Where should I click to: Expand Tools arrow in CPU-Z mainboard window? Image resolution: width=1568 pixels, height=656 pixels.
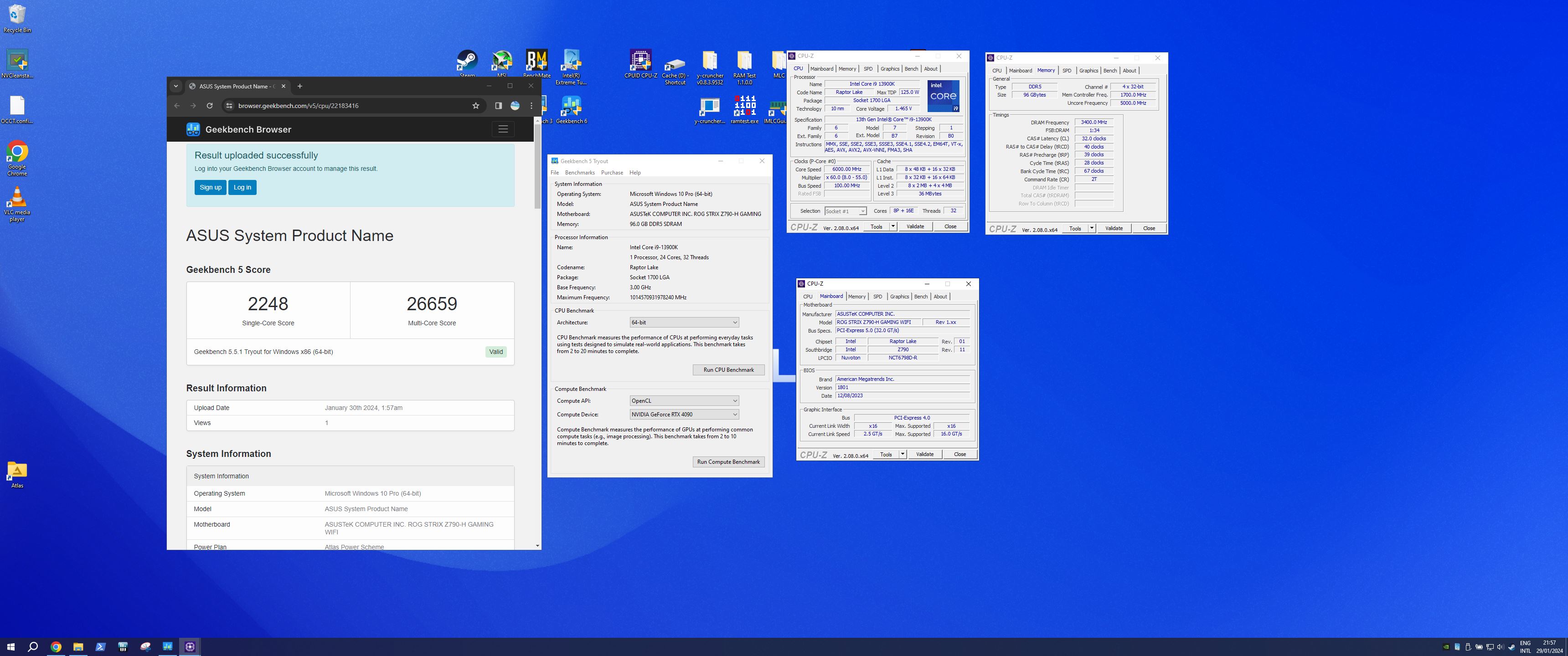coord(903,454)
